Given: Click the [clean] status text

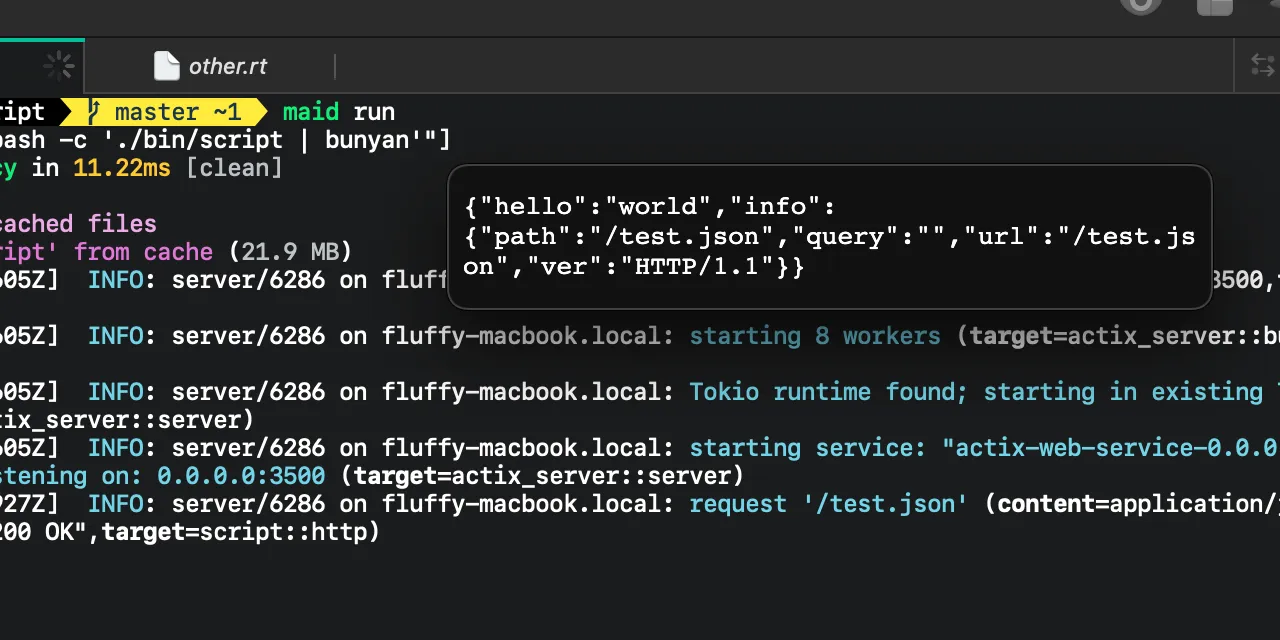Looking at the screenshot, I should click(x=234, y=168).
